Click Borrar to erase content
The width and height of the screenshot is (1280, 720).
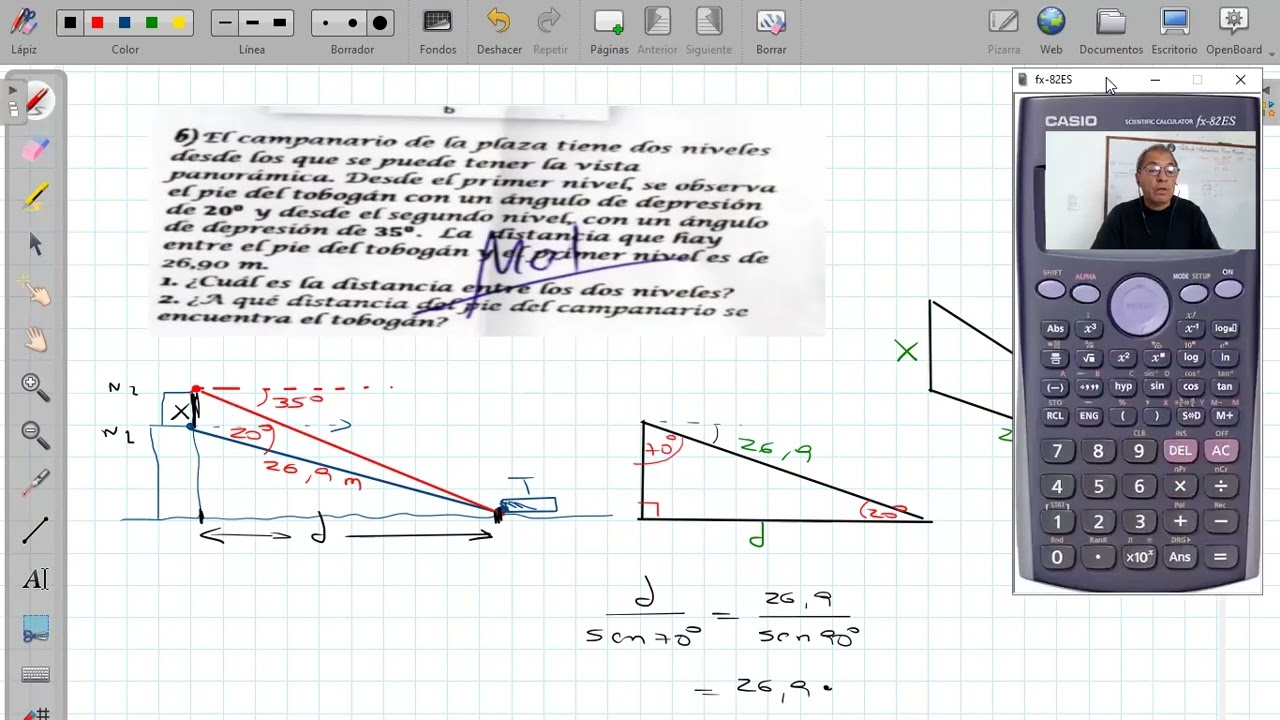pyautogui.click(x=771, y=30)
